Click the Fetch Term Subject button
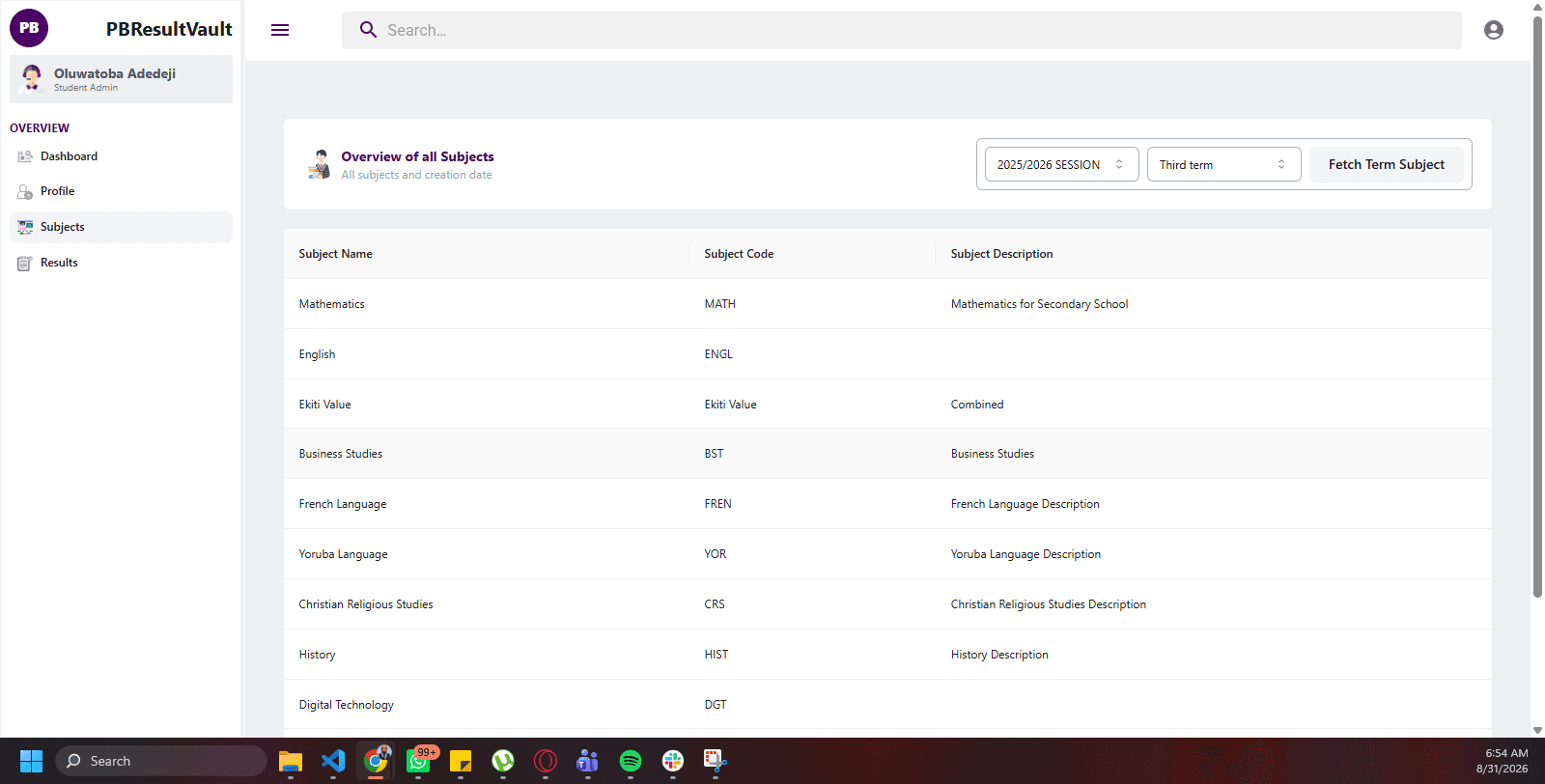Screen dimensions: 1545x784 point(1387,164)
